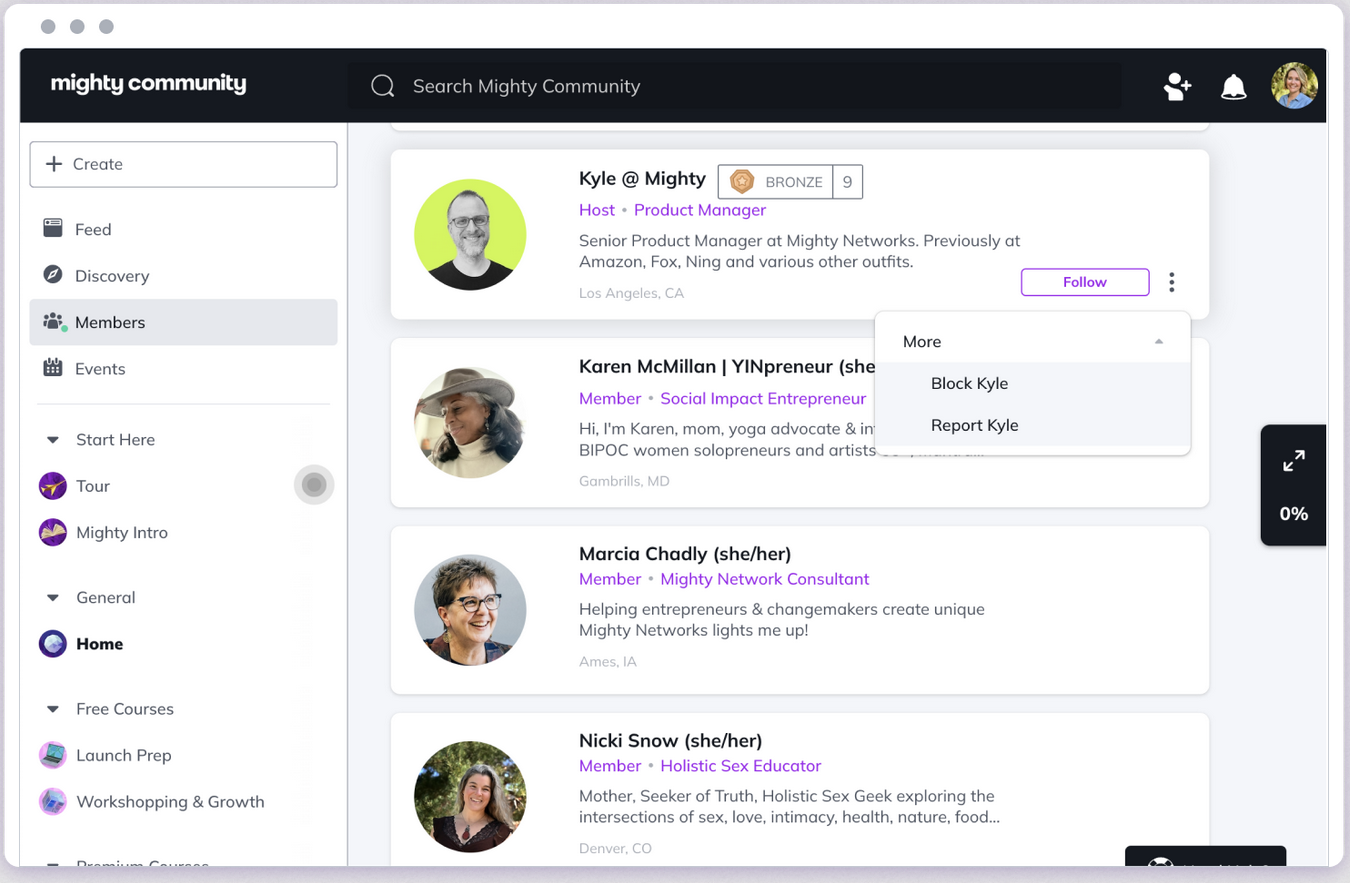Click Nicki's Member role label
This screenshot has height=883, width=1350.
pos(610,766)
